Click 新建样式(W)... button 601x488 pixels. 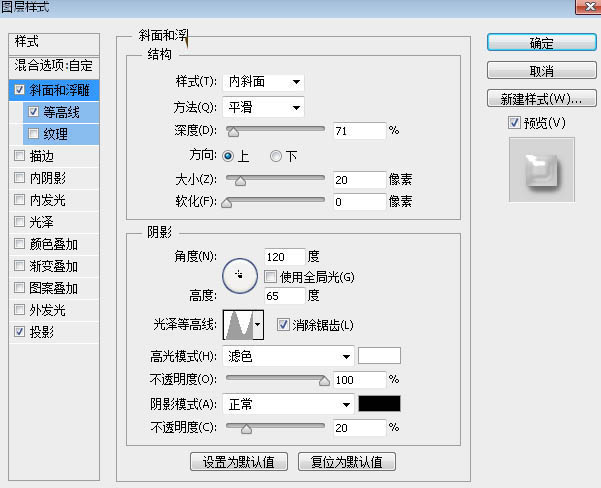click(x=542, y=99)
